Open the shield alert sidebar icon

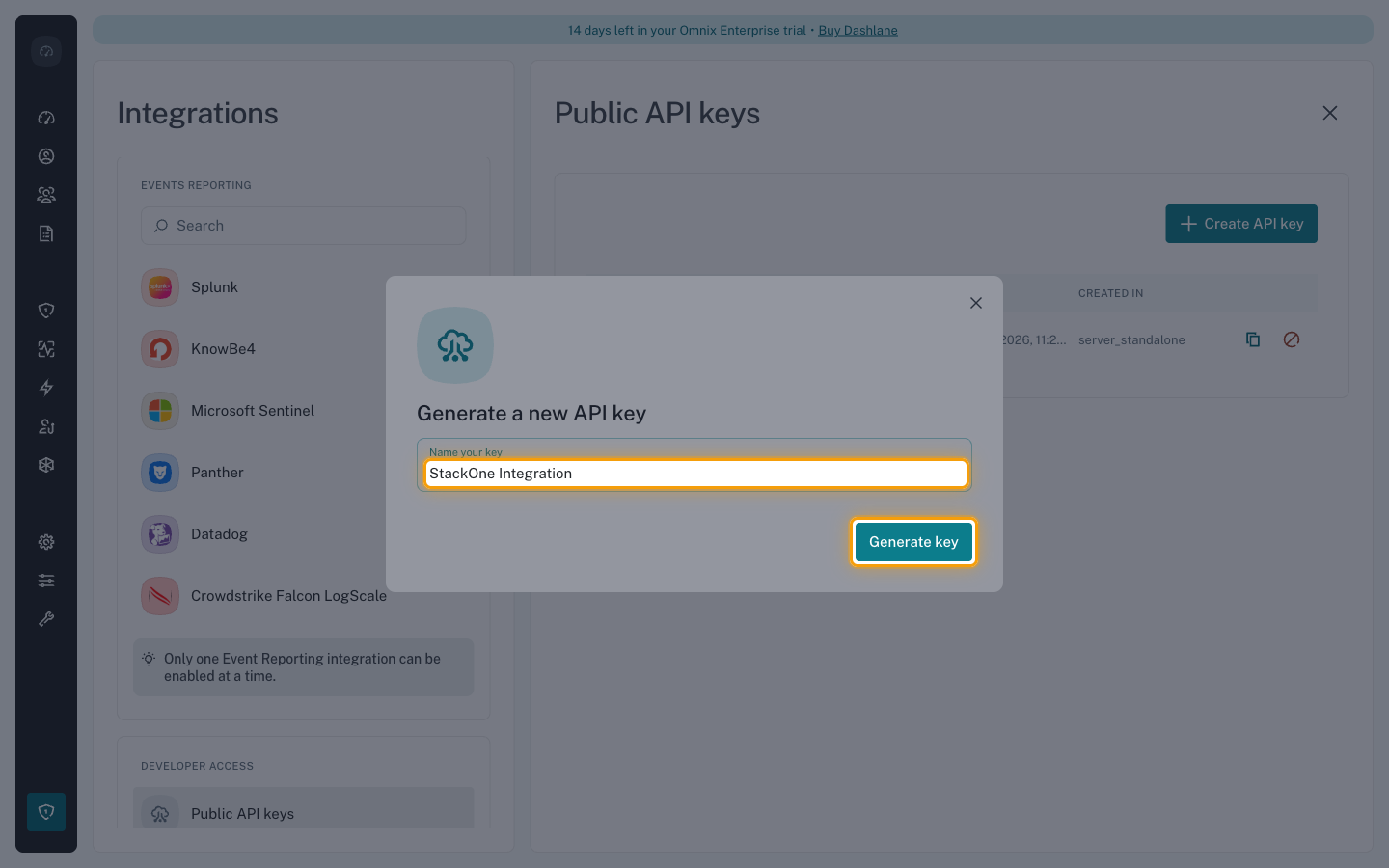(x=46, y=311)
